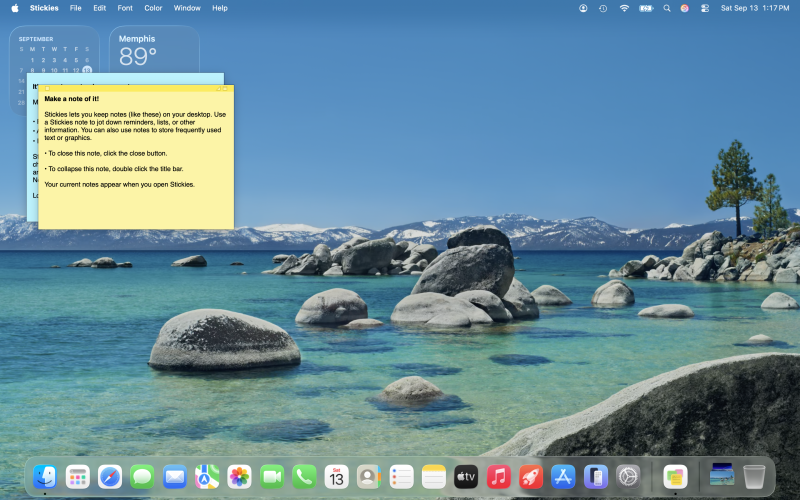Open the Safari browser from the dock
The image size is (800, 500).
pos(110,477)
